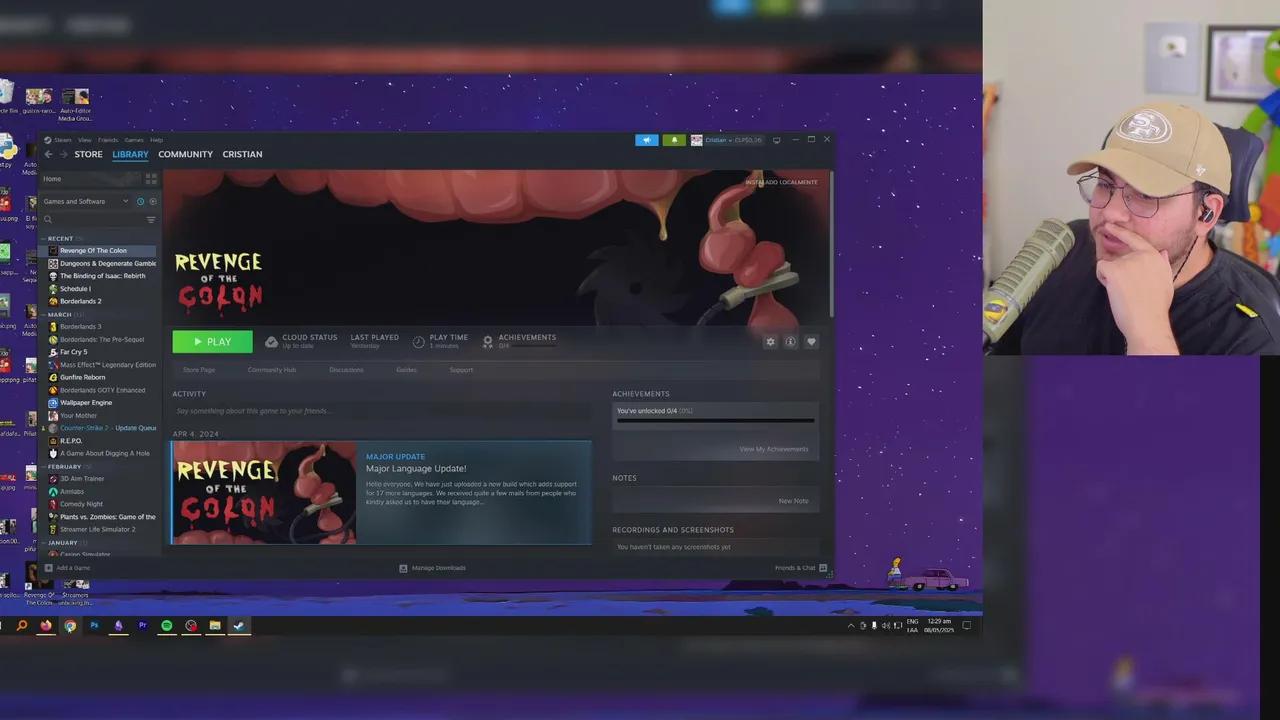Select Counter-Strike 2 in the library
The image size is (1280, 720).
pyautogui.click(x=102, y=428)
